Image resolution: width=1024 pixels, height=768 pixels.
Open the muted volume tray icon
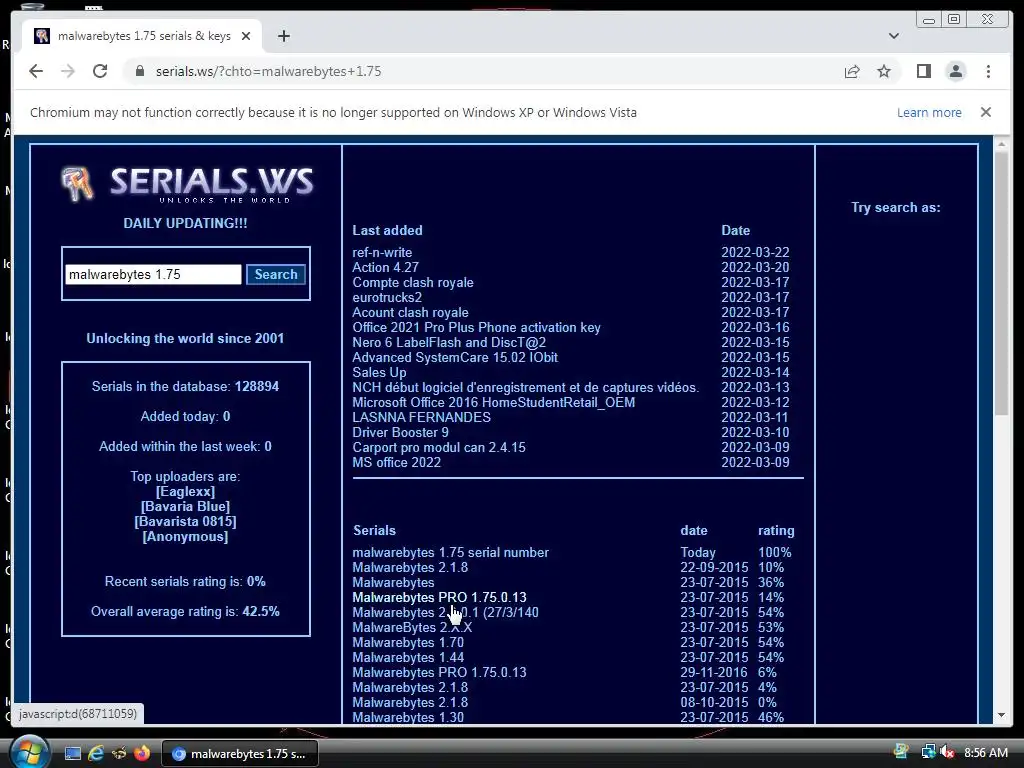tap(947, 752)
